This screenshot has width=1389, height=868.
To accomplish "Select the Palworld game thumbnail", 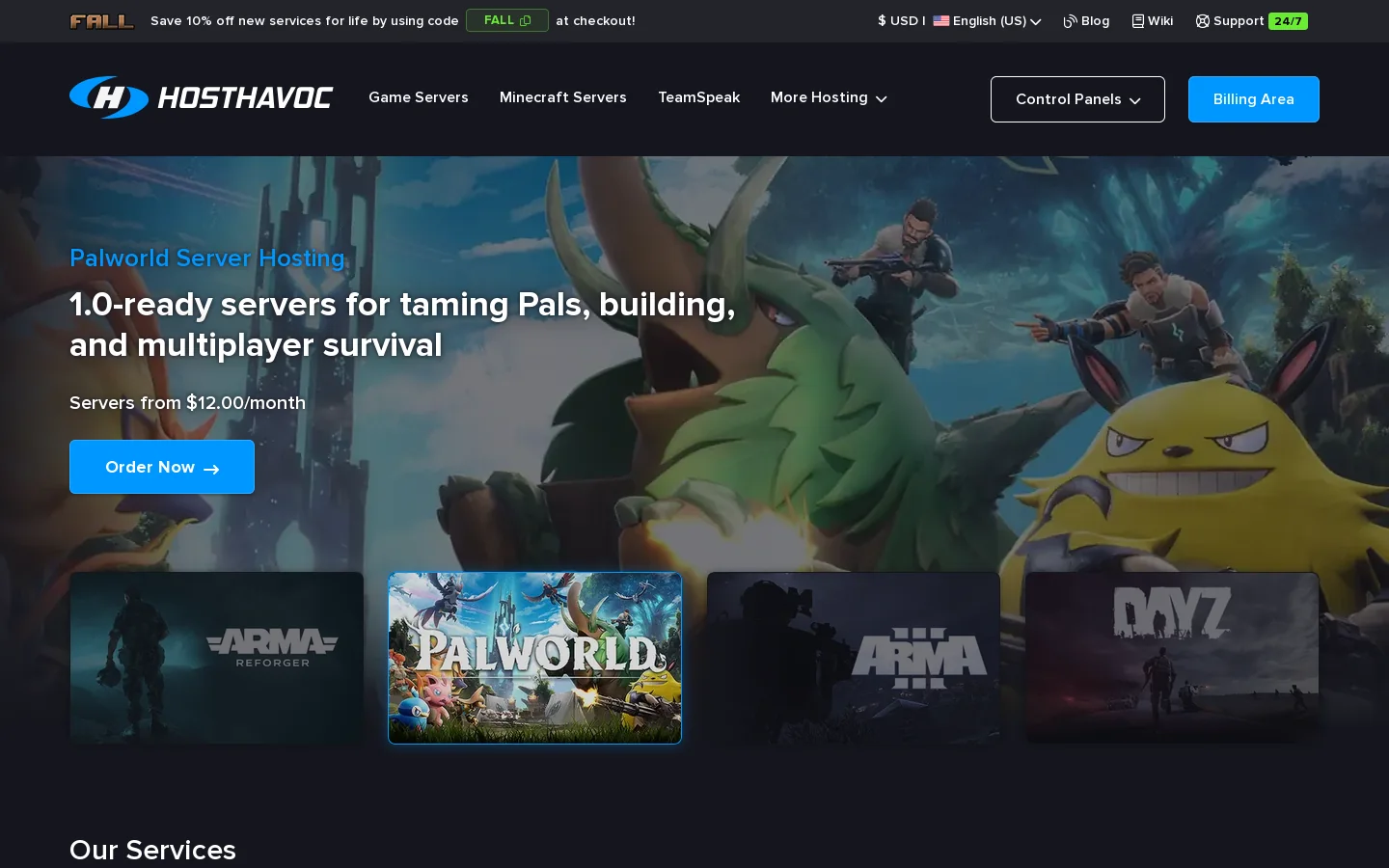I will click(535, 658).
